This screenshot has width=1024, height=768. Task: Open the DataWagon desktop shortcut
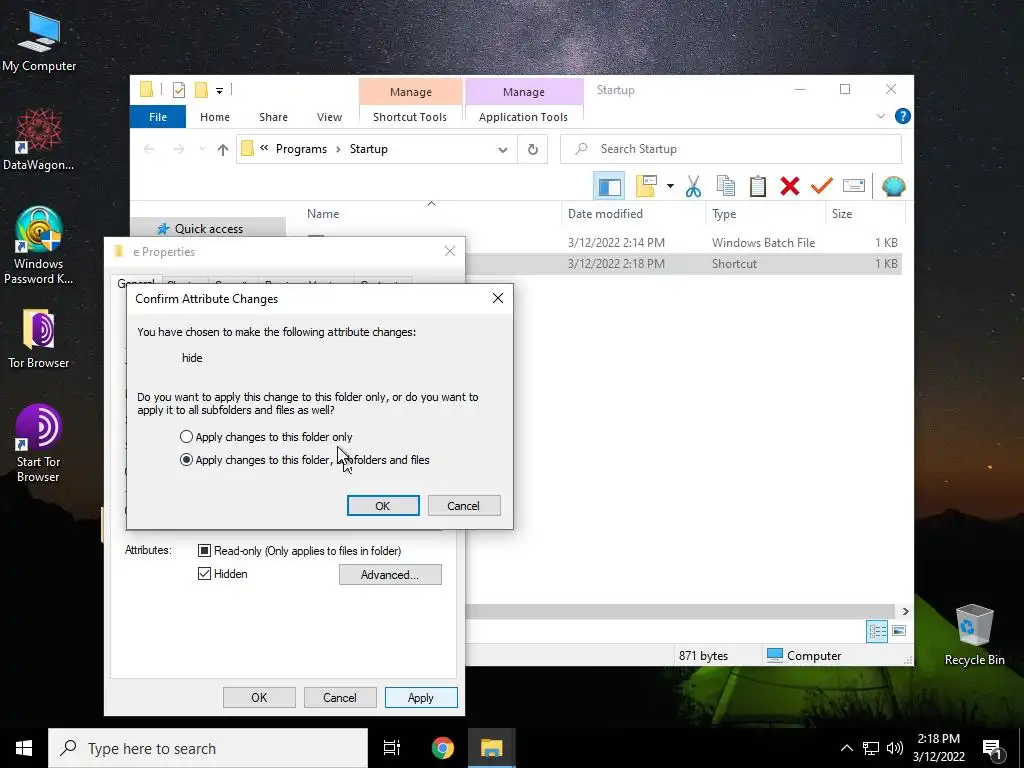click(39, 140)
